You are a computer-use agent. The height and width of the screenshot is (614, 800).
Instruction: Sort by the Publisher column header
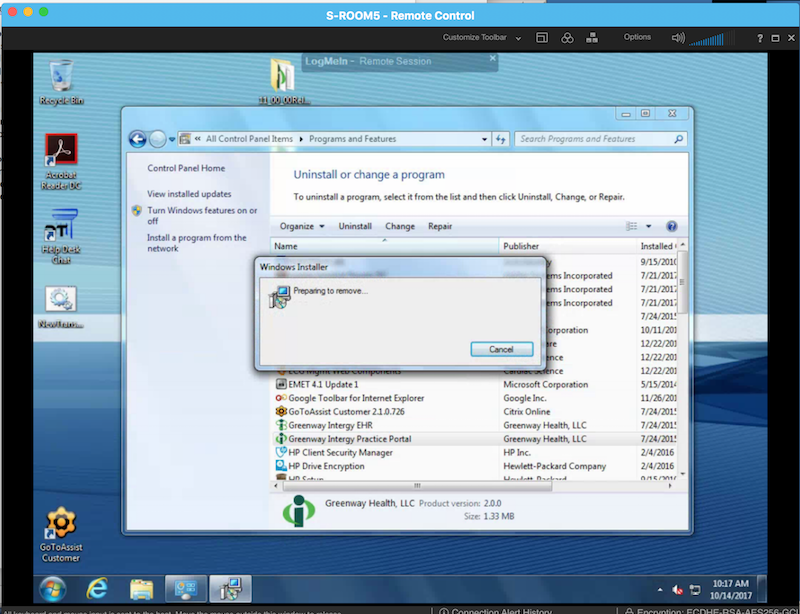[x=568, y=246]
